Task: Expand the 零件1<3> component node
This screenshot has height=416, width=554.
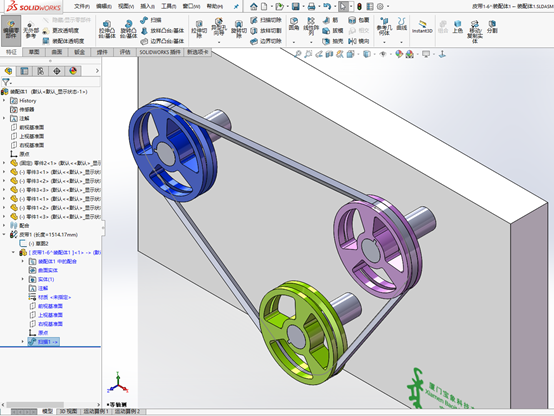Action: [4, 217]
